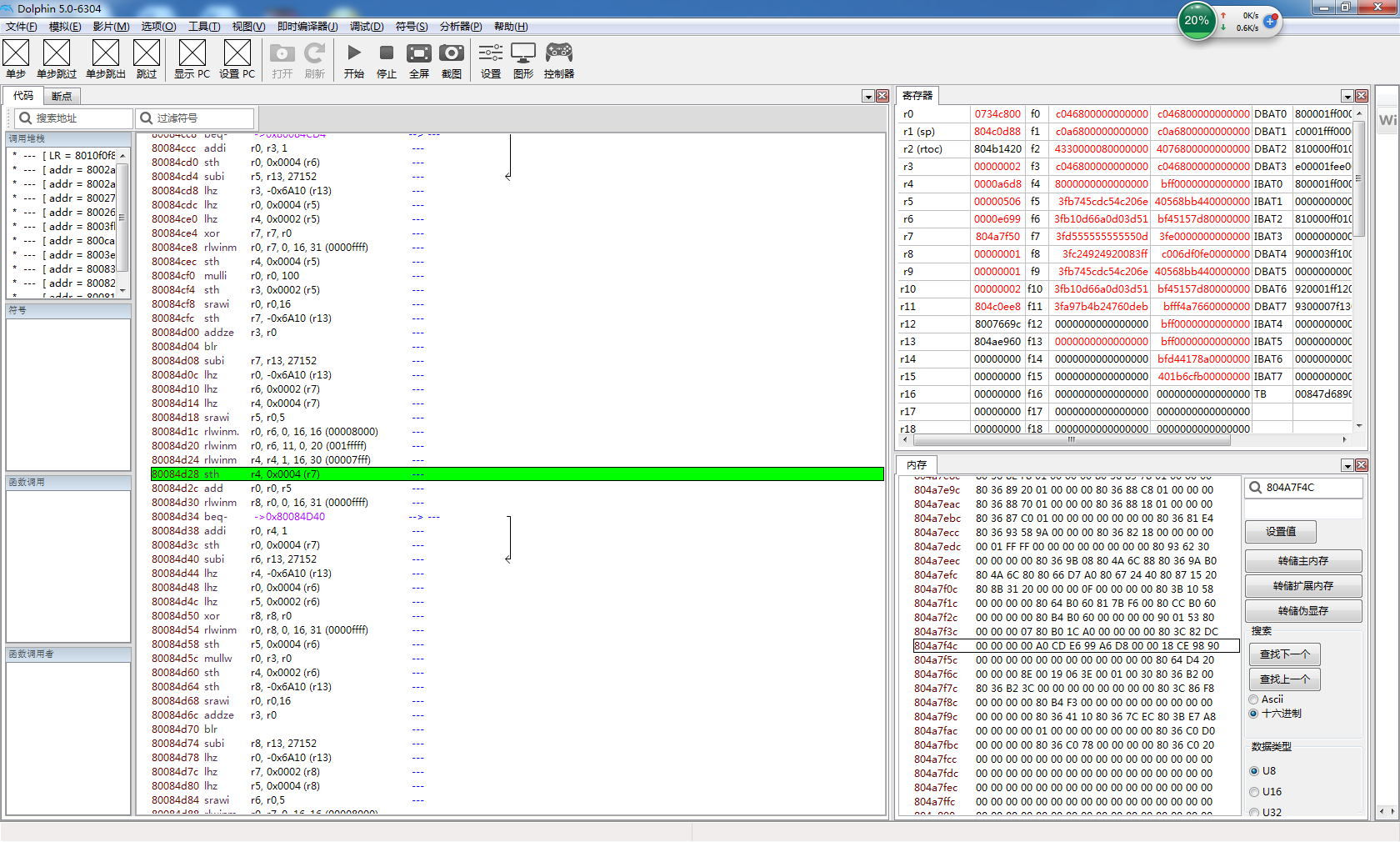Select the U16 data type option
This screenshot has width=1400, height=842.
1254,792
